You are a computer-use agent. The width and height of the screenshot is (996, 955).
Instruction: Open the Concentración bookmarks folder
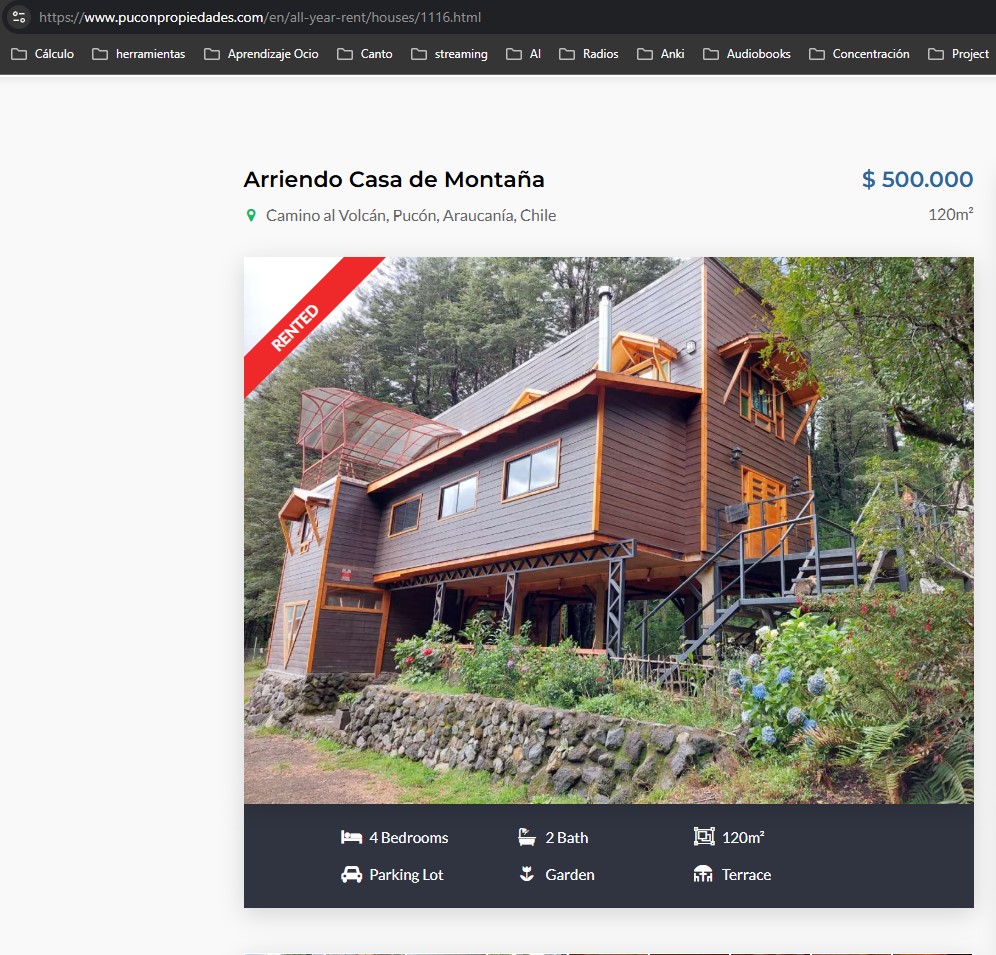[x=859, y=54]
